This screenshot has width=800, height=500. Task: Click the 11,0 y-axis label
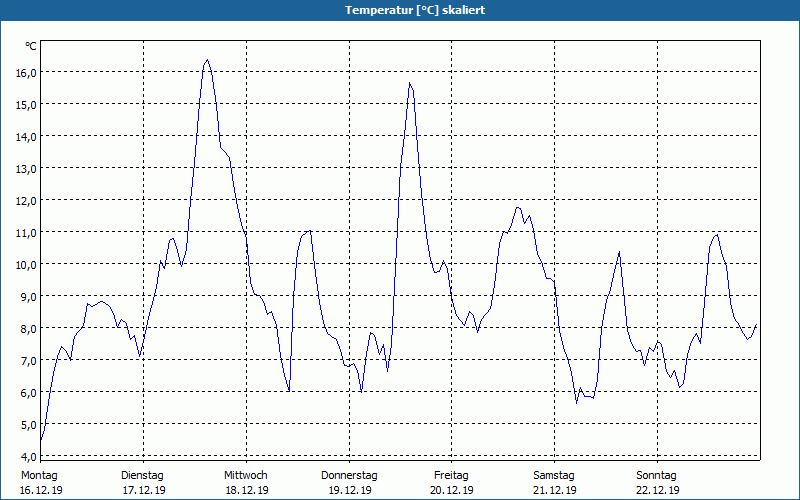point(26,233)
